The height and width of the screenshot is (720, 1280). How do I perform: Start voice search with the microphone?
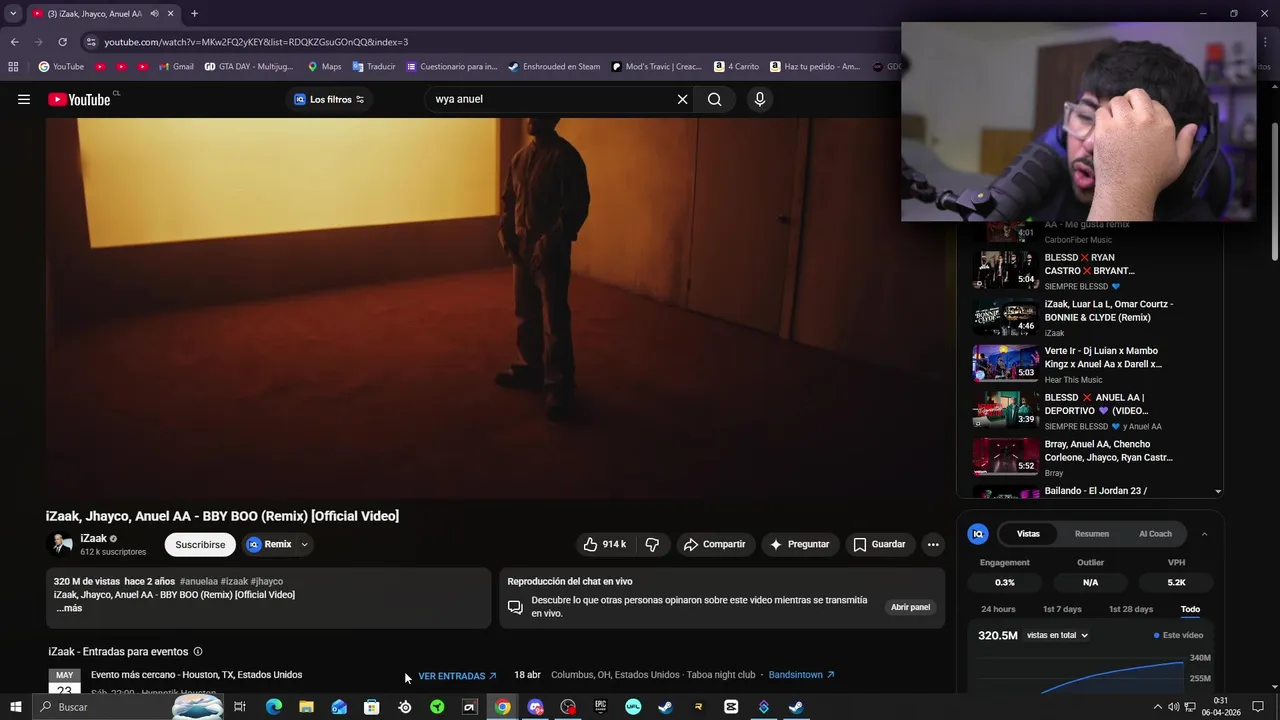(x=759, y=99)
